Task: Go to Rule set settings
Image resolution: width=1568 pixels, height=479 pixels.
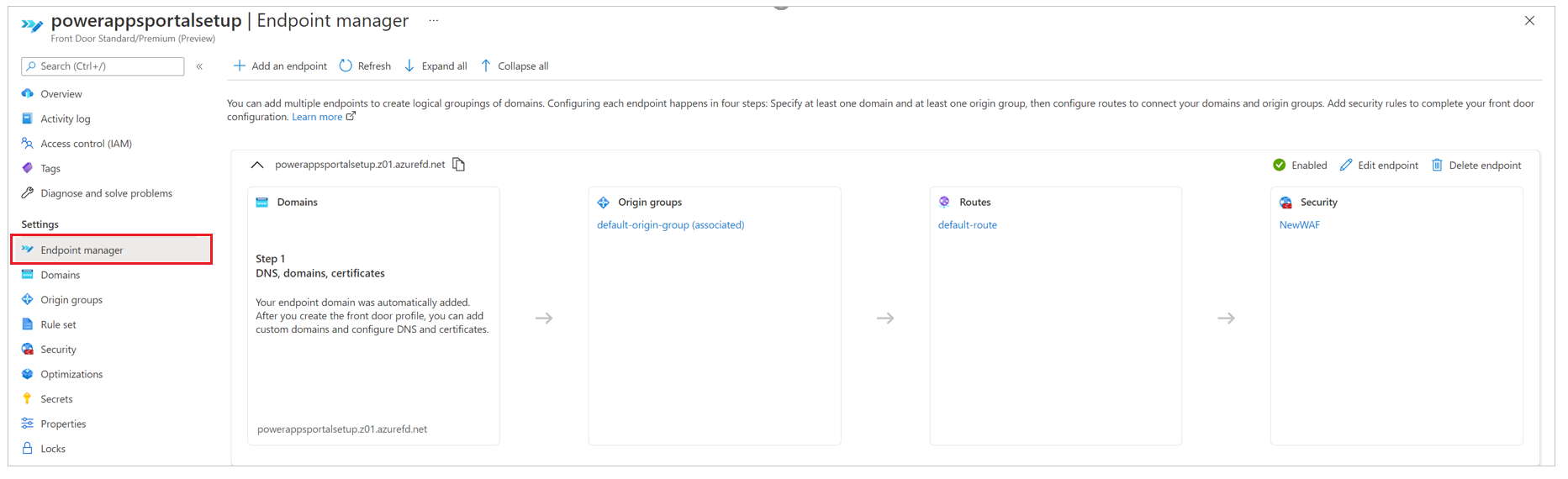Action: (58, 324)
